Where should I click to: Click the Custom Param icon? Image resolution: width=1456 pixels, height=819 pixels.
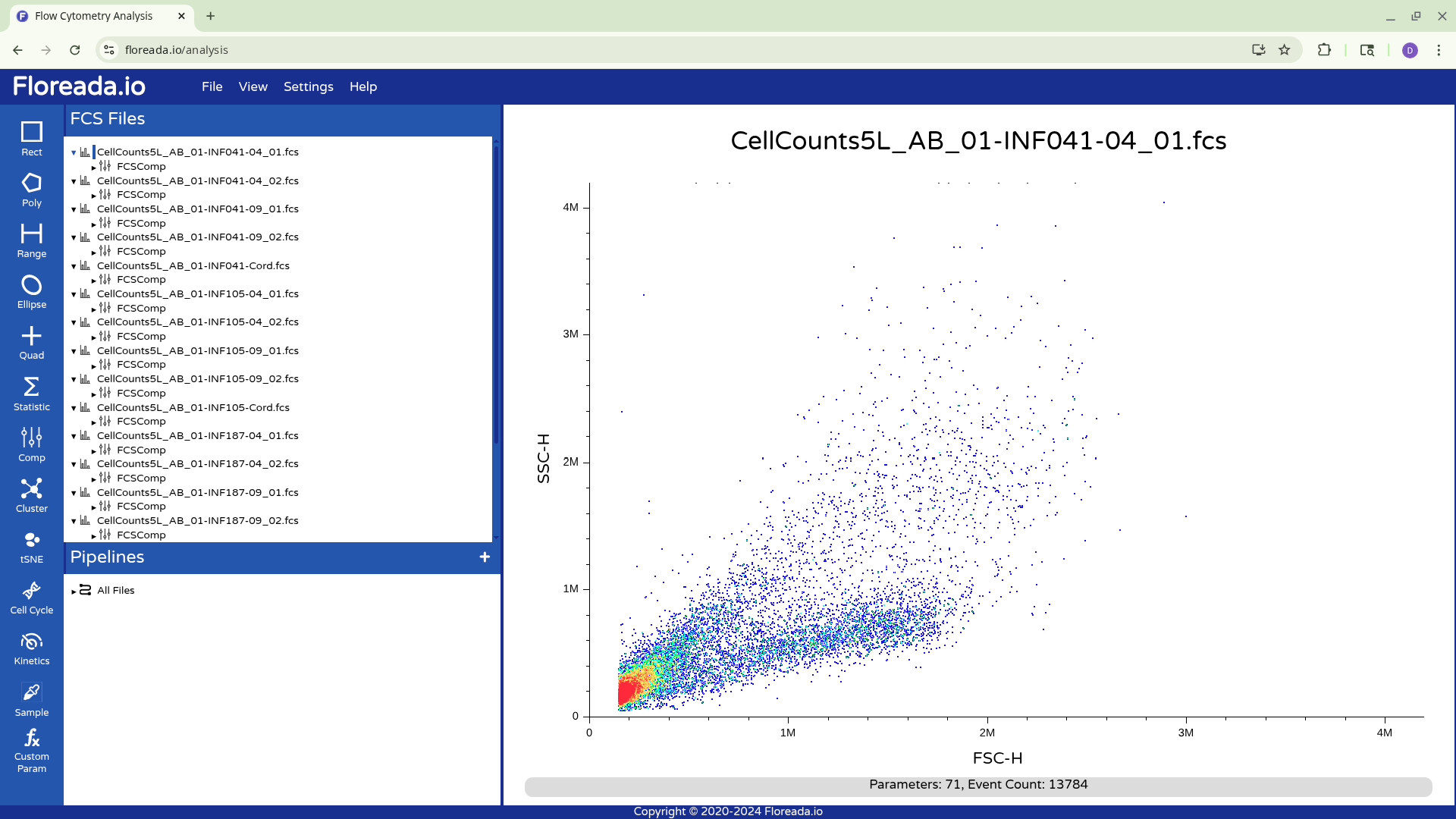(x=31, y=749)
